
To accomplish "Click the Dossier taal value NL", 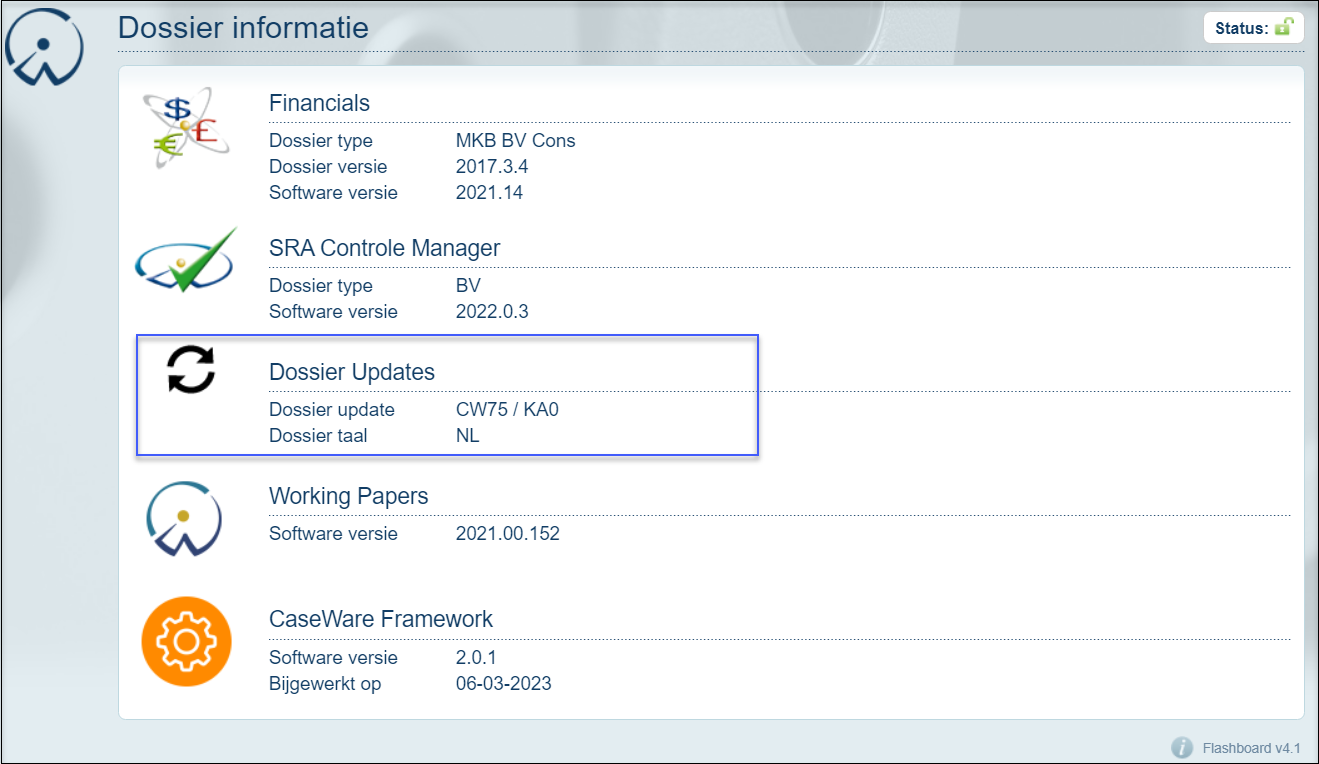I will [467, 436].
